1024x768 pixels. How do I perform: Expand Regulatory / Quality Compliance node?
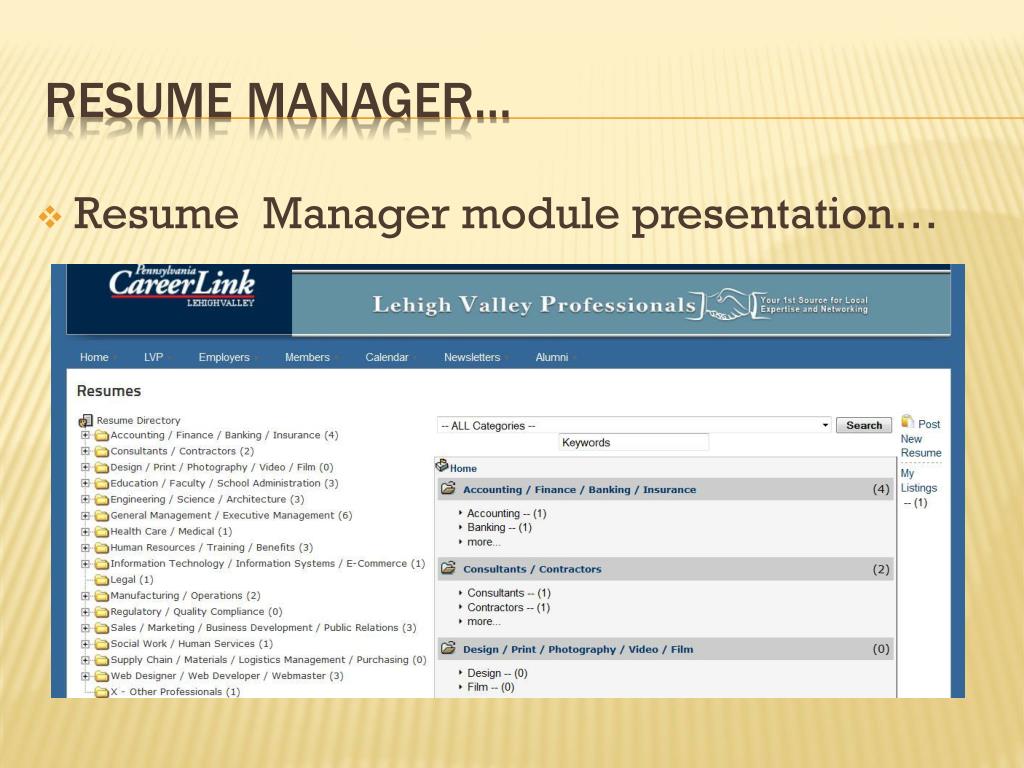(85, 612)
